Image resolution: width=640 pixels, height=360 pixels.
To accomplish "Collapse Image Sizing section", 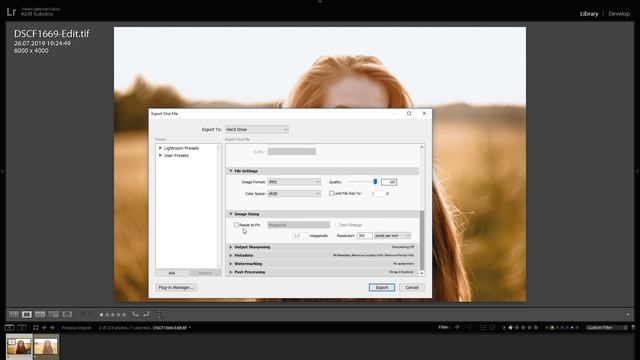I will [231, 214].
